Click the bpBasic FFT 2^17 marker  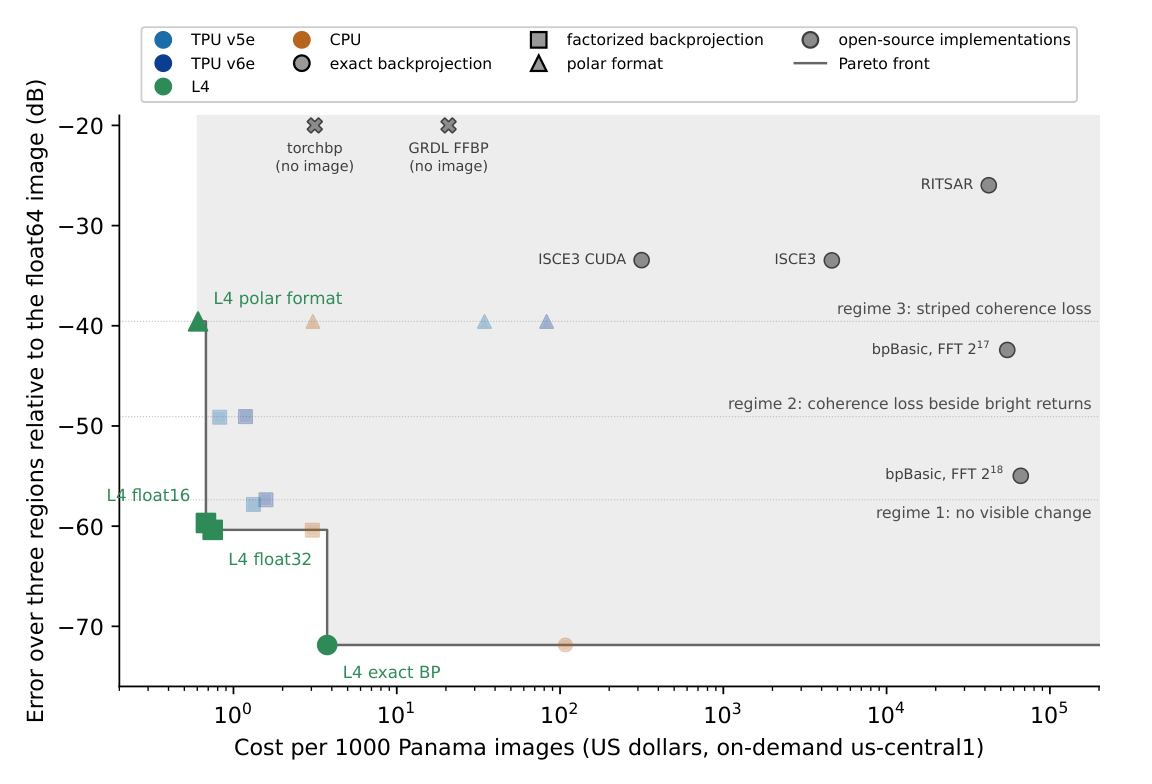pos(1007,350)
